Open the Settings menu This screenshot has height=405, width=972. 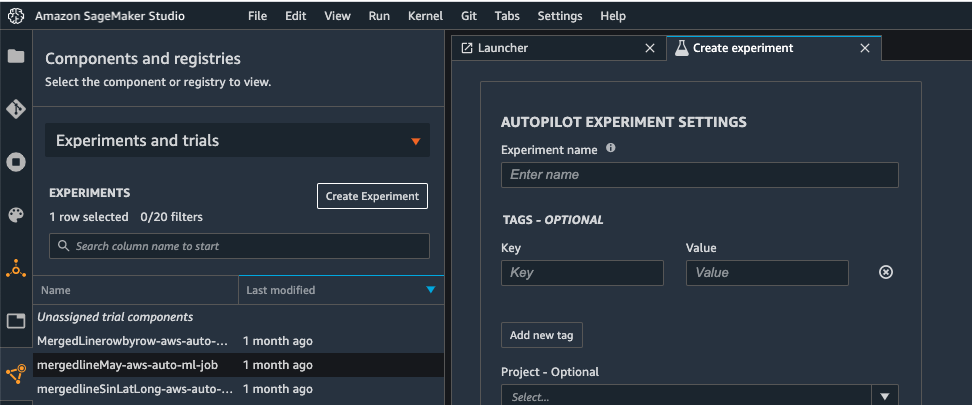560,16
